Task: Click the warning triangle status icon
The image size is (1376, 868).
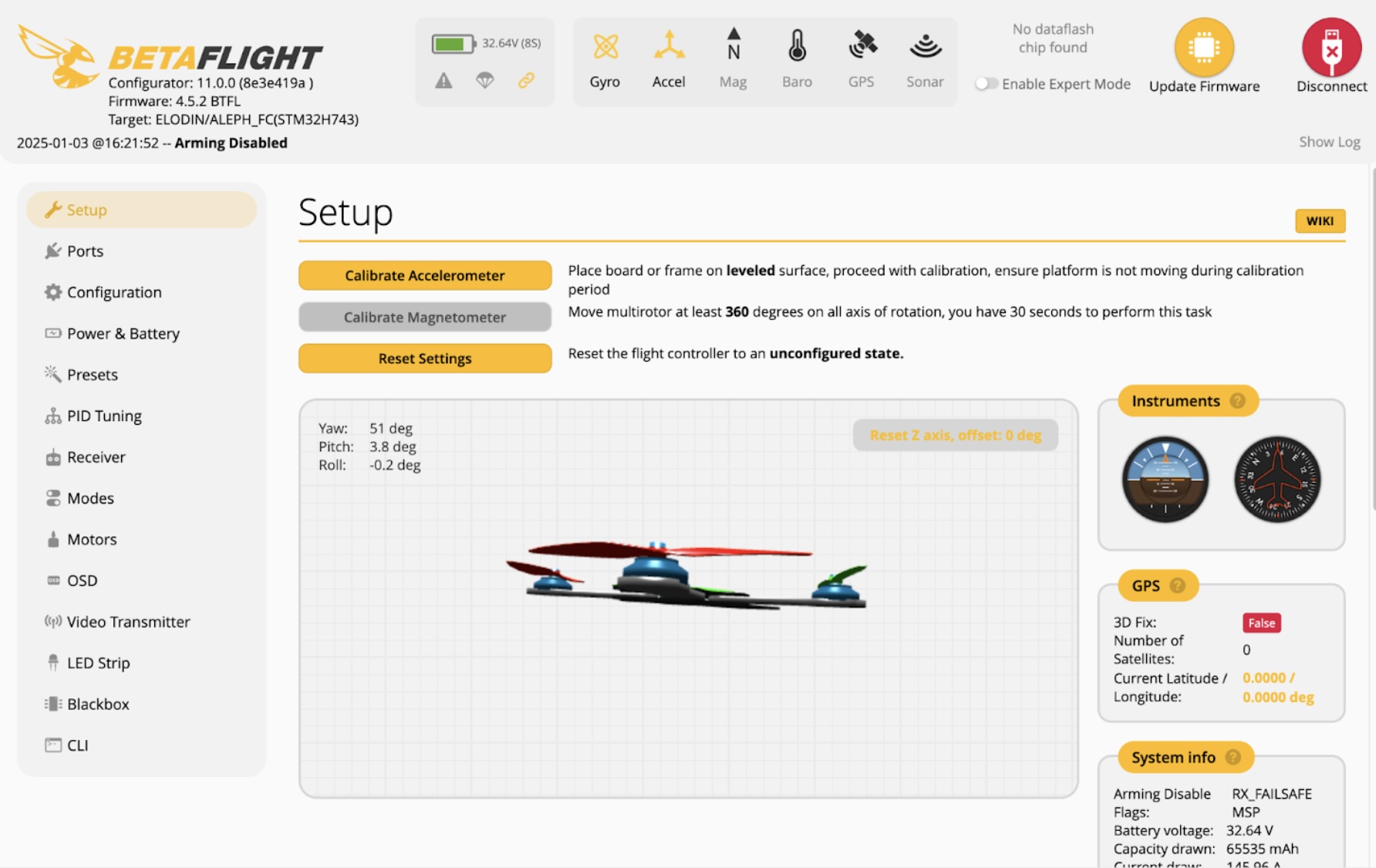Action: pos(443,80)
